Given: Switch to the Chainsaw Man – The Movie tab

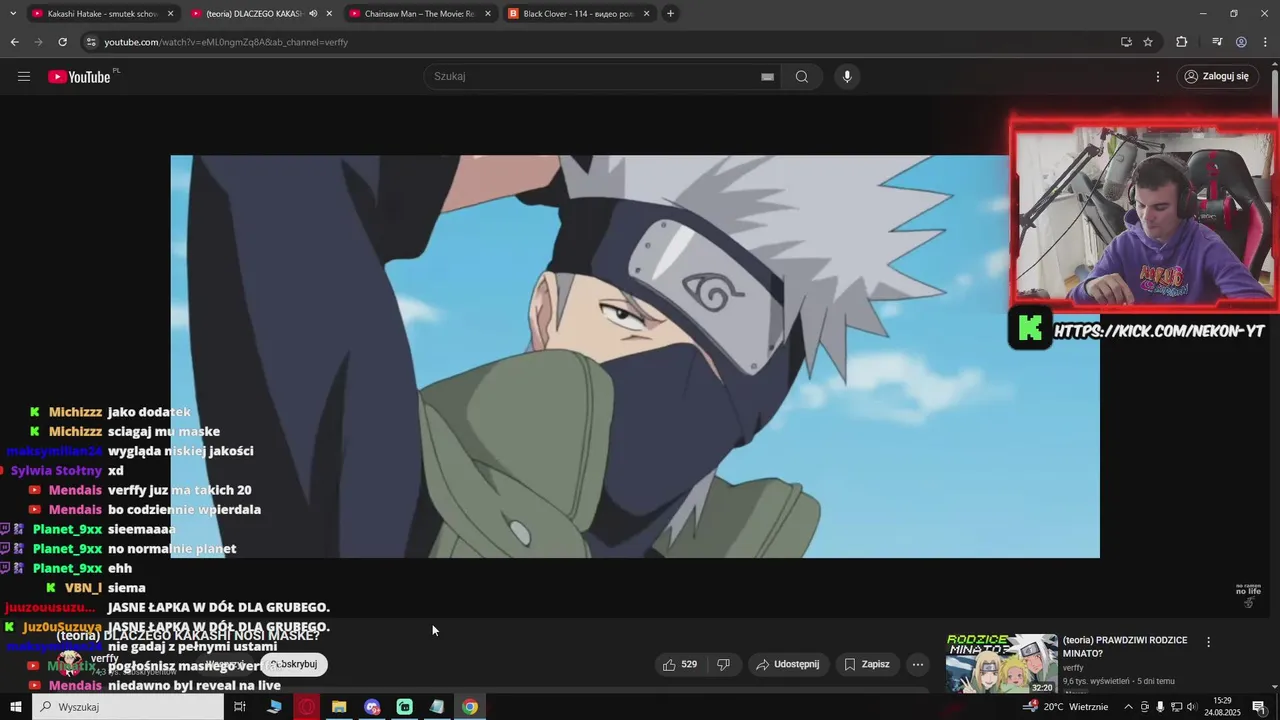Looking at the screenshot, I should pyautogui.click(x=419, y=14).
